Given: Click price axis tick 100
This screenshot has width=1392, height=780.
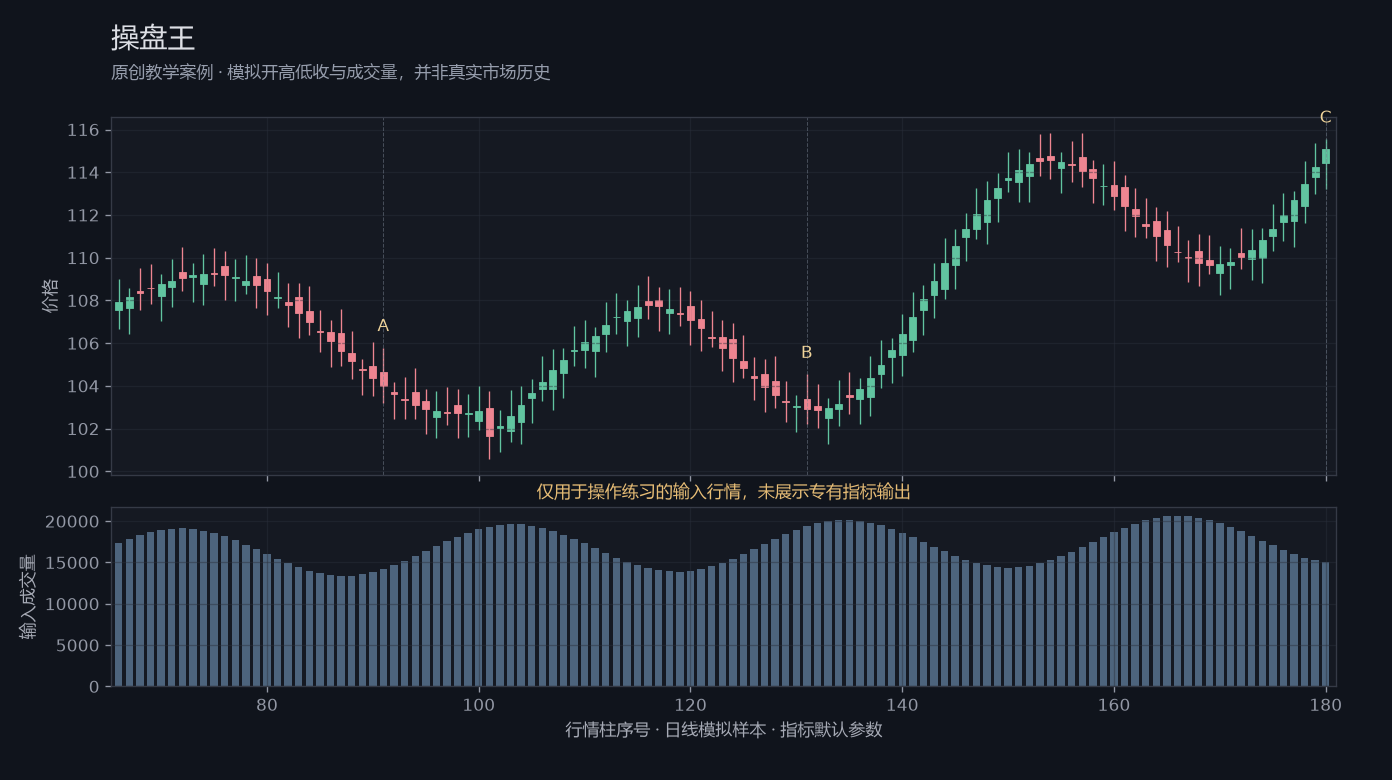Looking at the screenshot, I should pyautogui.click(x=83, y=472).
